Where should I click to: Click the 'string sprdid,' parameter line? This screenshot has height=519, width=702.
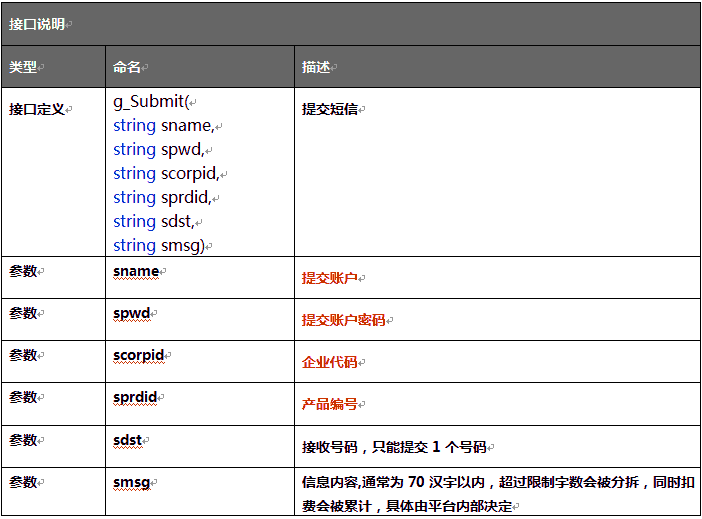point(164,198)
